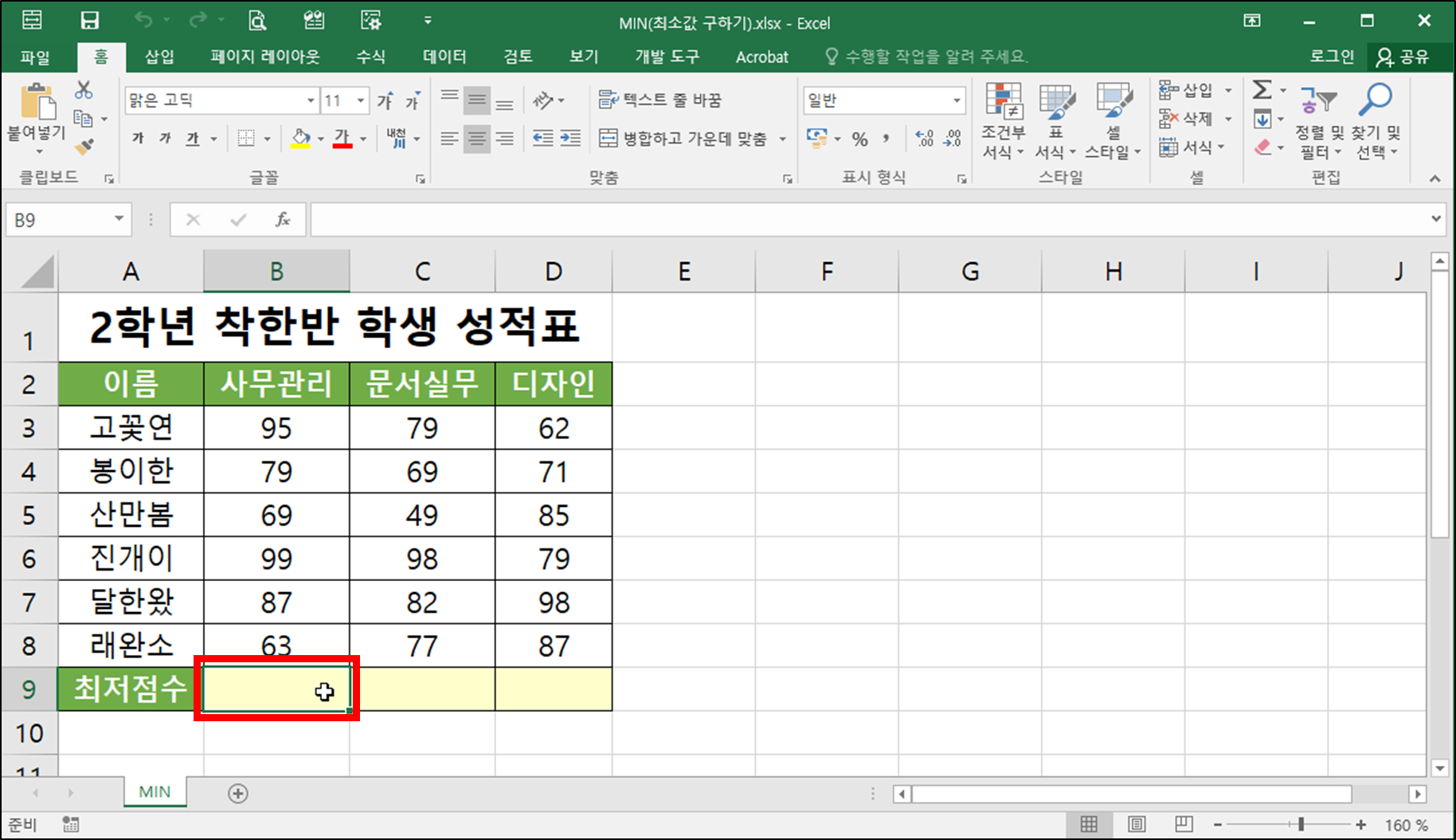The width and height of the screenshot is (1456, 840).
Task: Apply Comma number style
Action: pos(886,138)
